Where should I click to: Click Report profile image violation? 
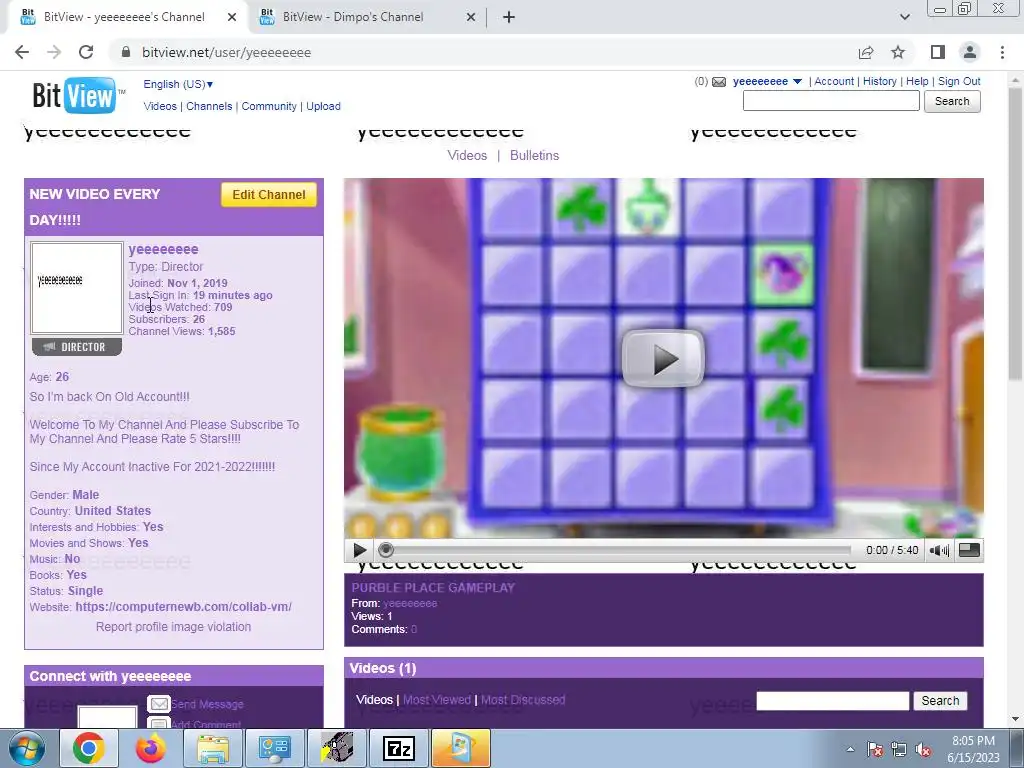173,627
